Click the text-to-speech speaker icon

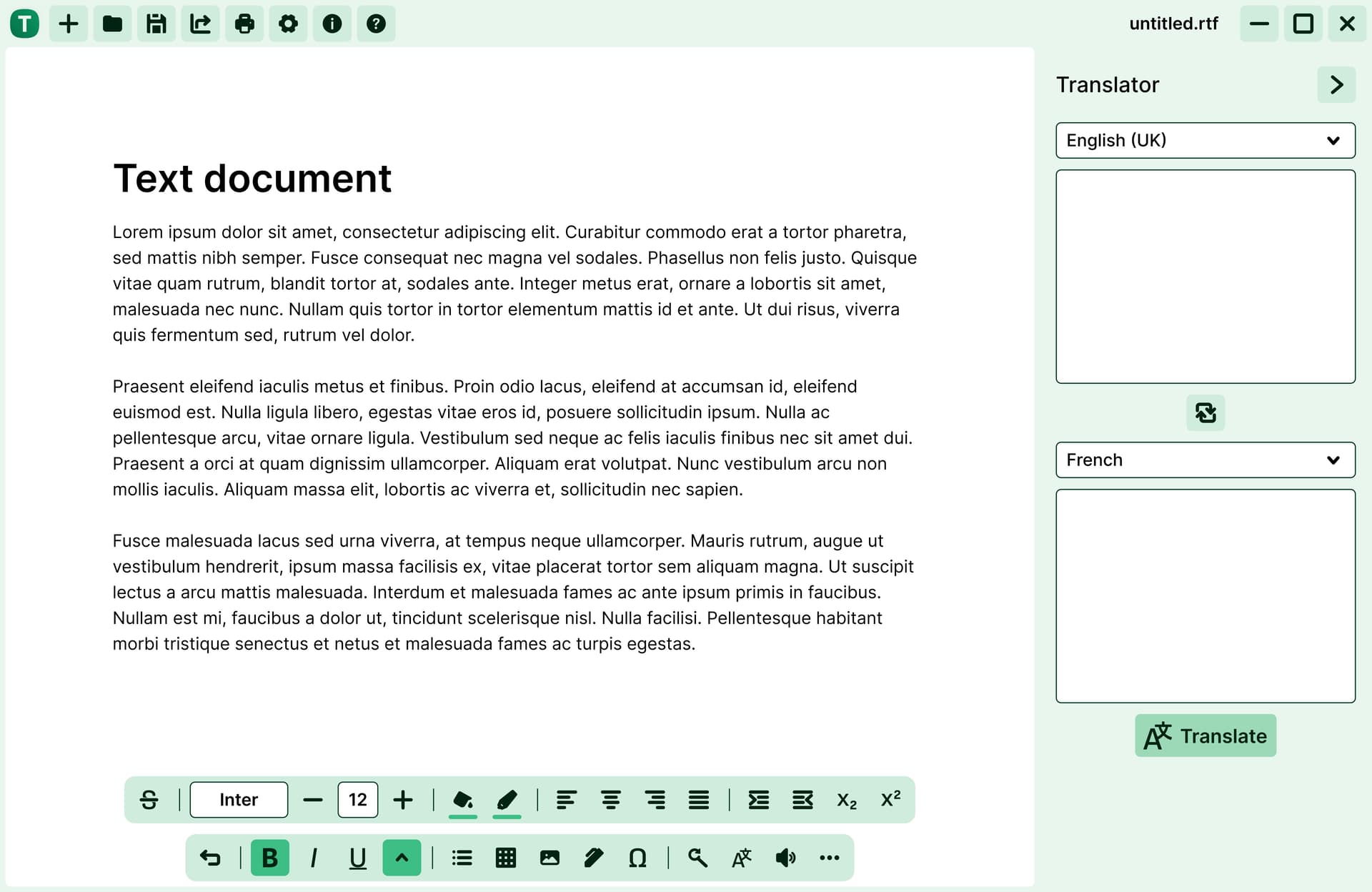point(785,858)
